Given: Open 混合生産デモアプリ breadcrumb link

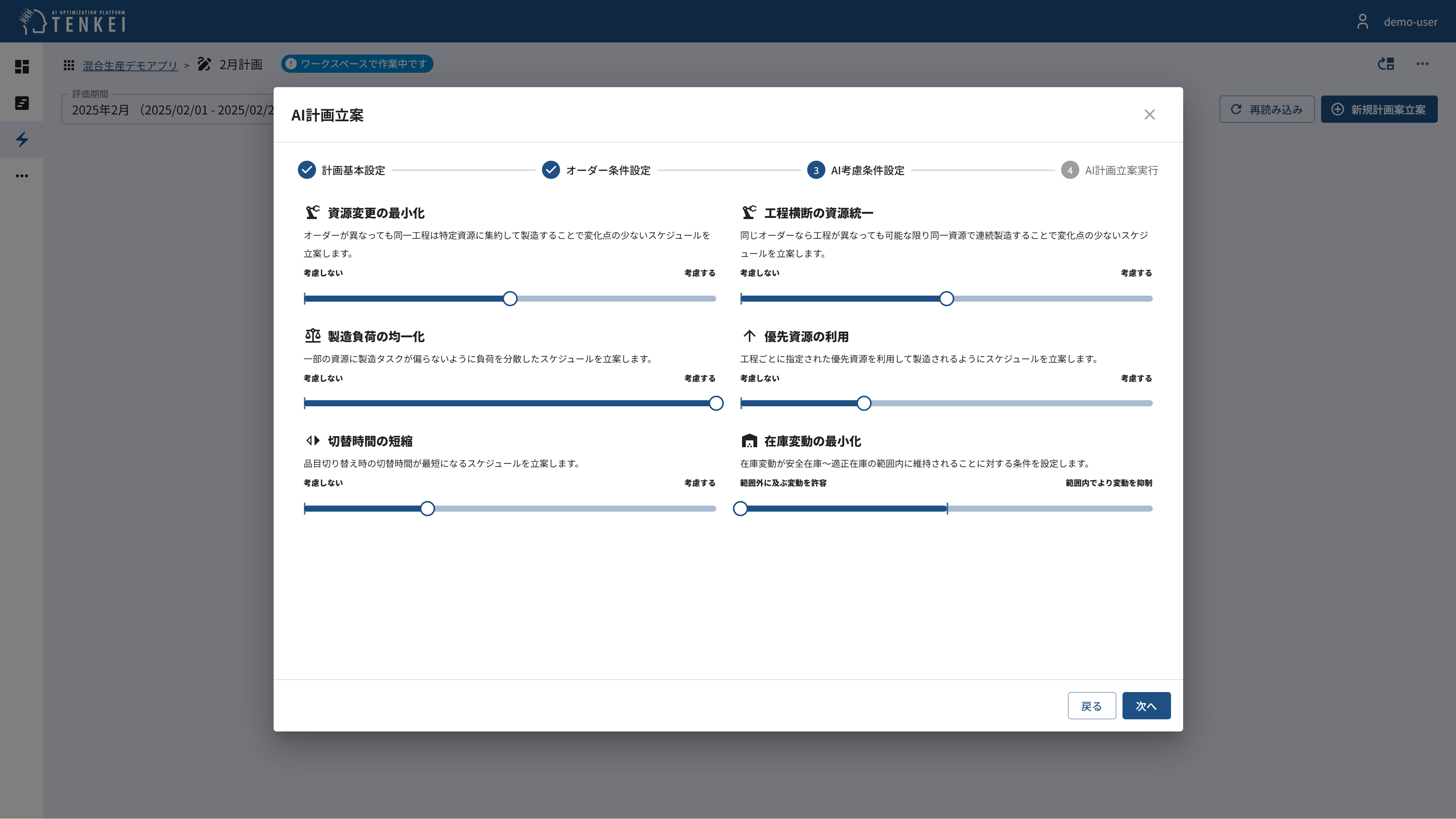Looking at the screenshot, I should 130,66.
